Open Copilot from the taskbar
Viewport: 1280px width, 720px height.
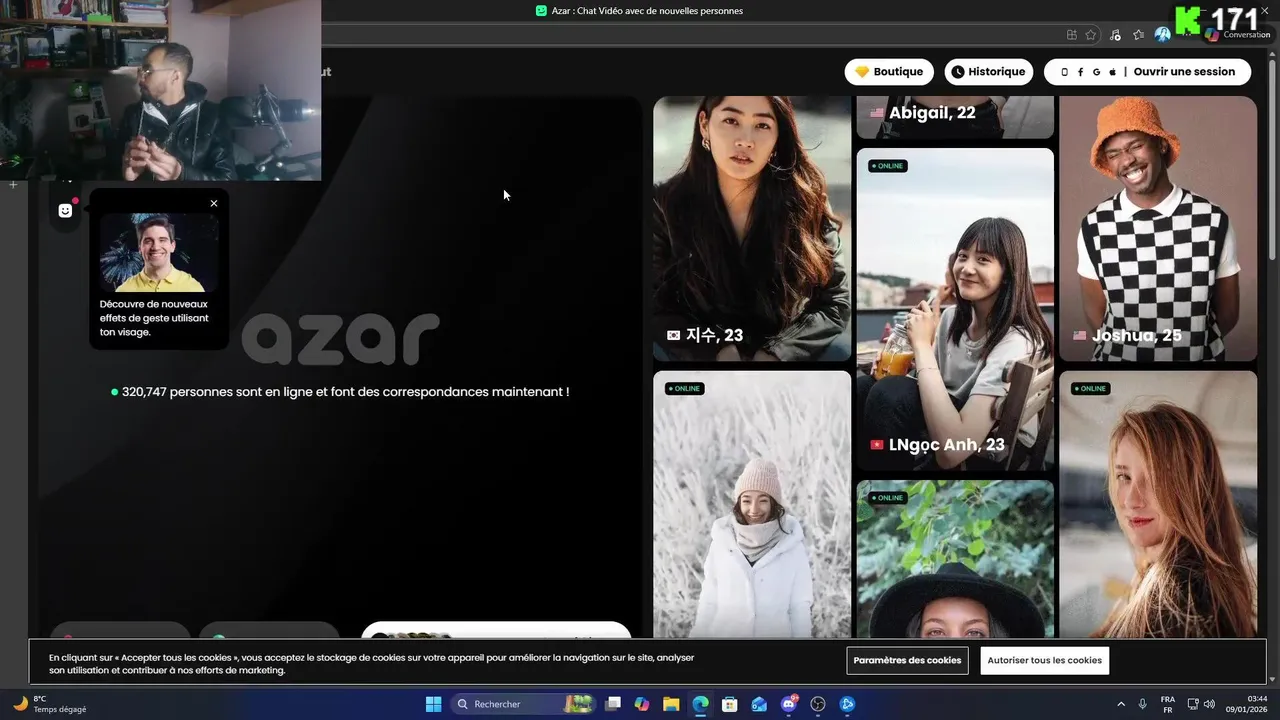tap(642, 704)
